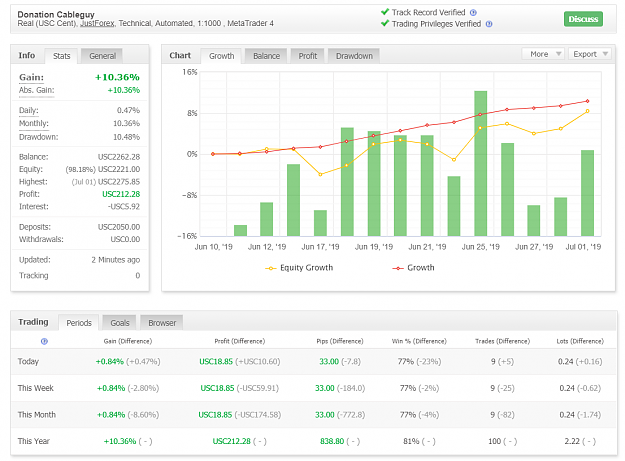Click the tallest green bar, Jun 25

click(x=480, y=163)
